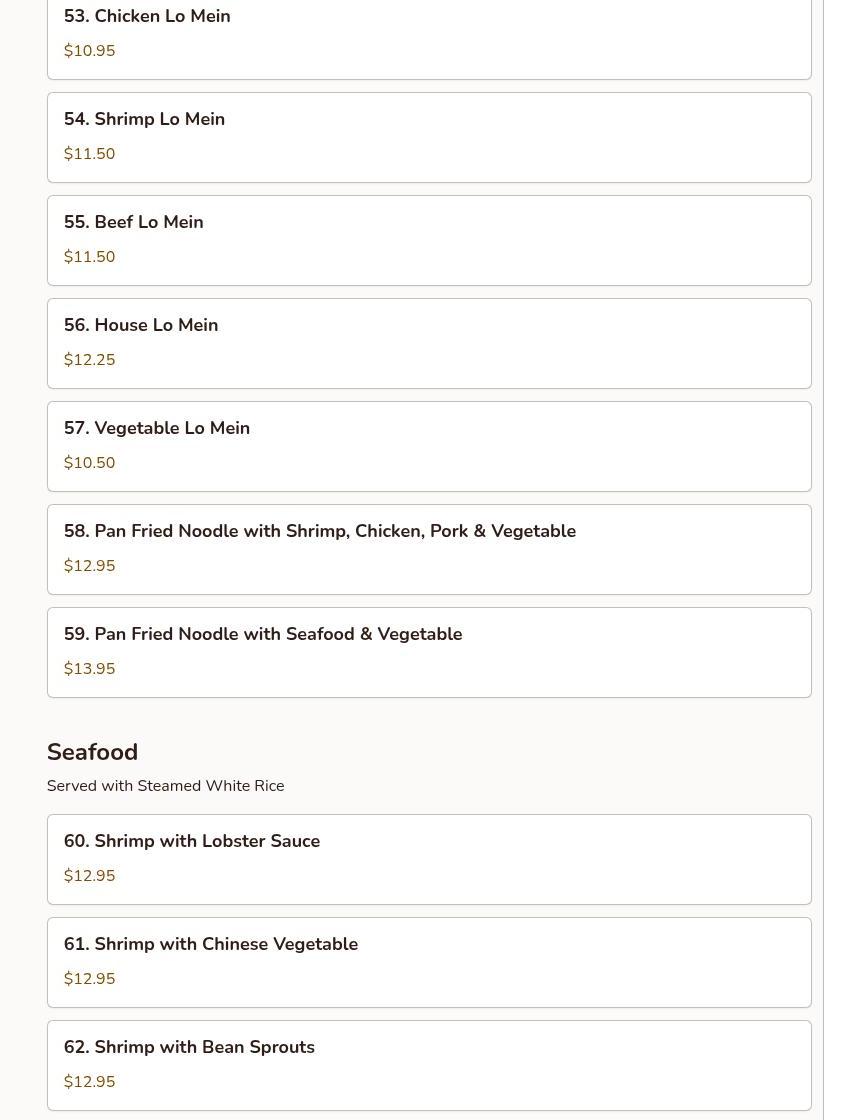Image resolution: width=844 pixels, height=1120 pixels.
Task: Click the Seafood section heading
Action: pos(92,751)
